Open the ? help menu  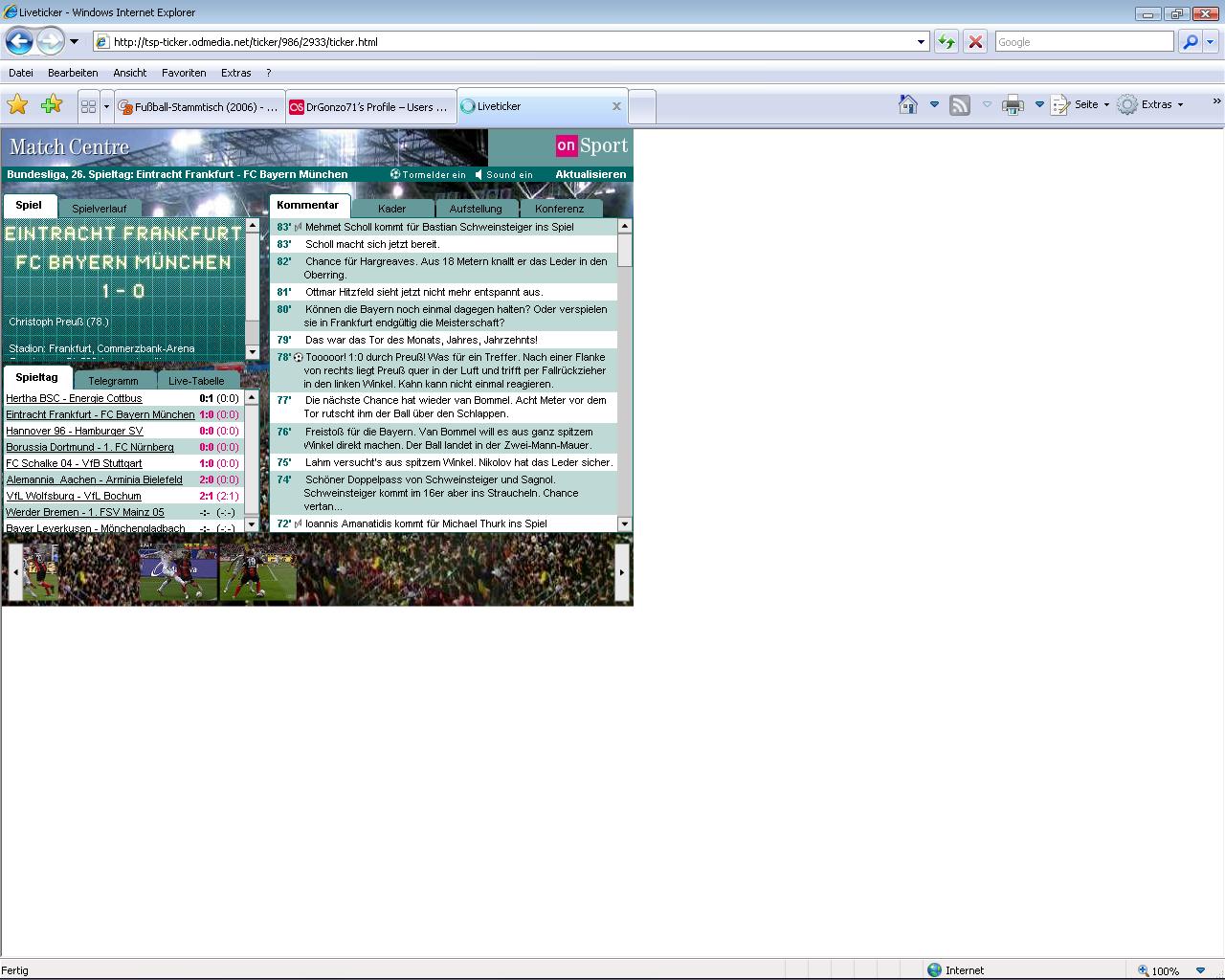coord(269,73)
